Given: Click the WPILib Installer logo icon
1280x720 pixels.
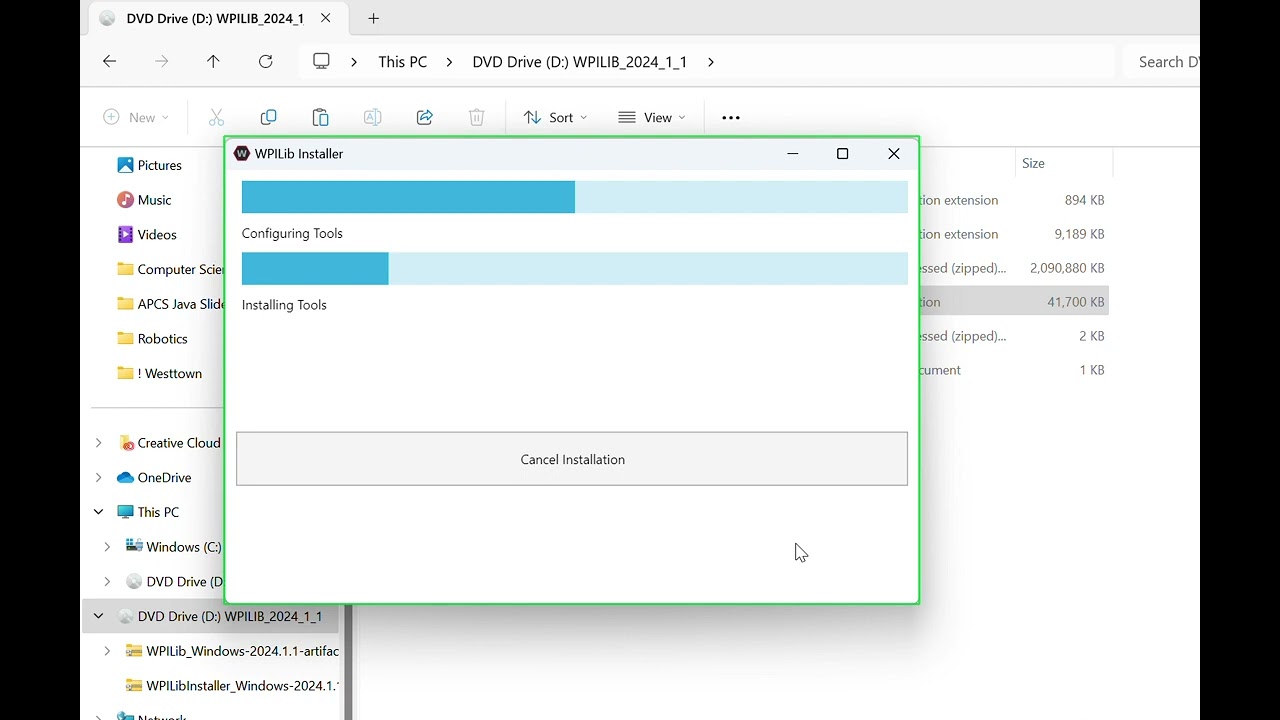Looking at the screenshot, I should pos(241,154).
